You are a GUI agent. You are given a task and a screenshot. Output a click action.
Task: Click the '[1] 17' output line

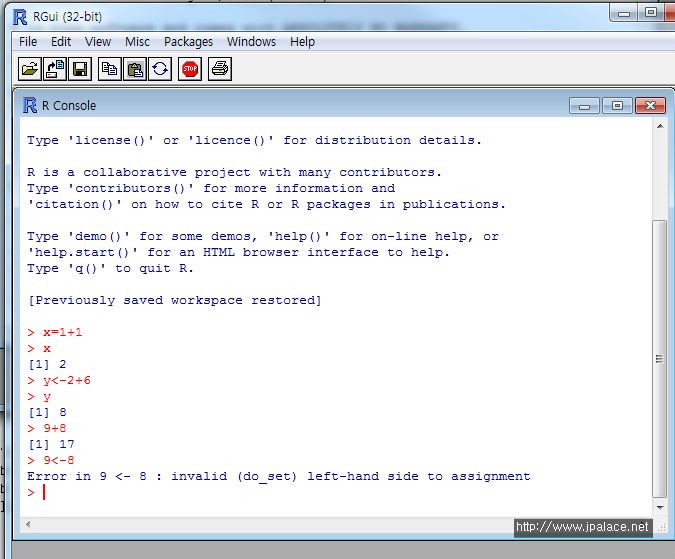click(51, 445)
